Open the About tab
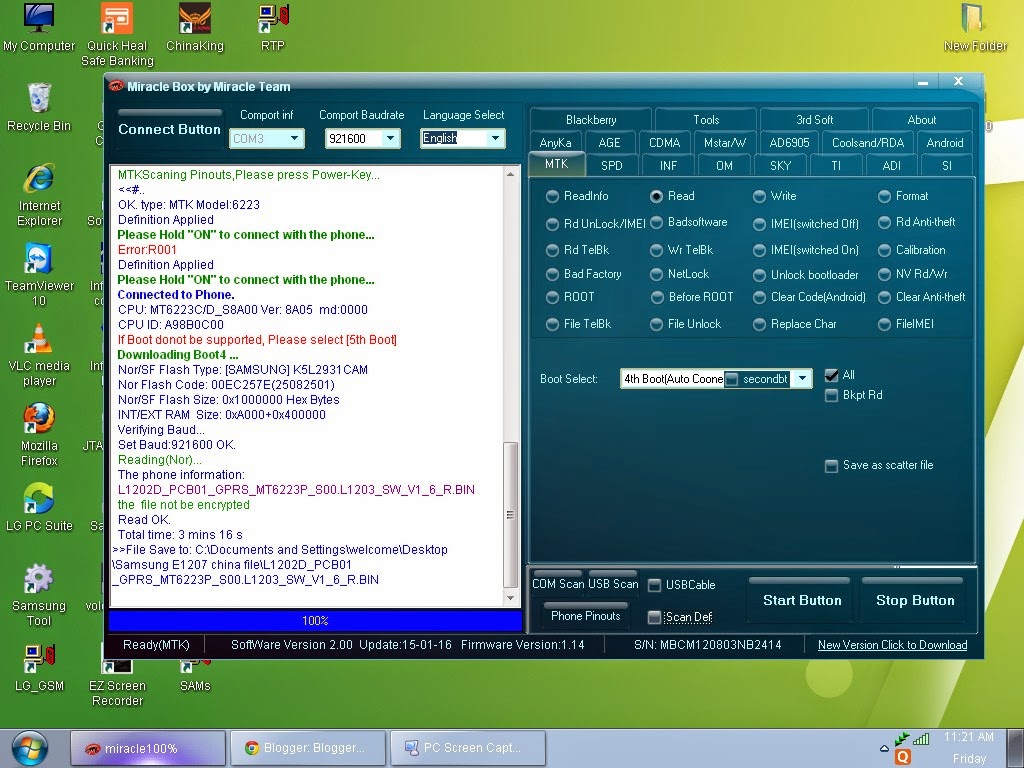This screenshot has height=768, width=1024. (921, 120)
